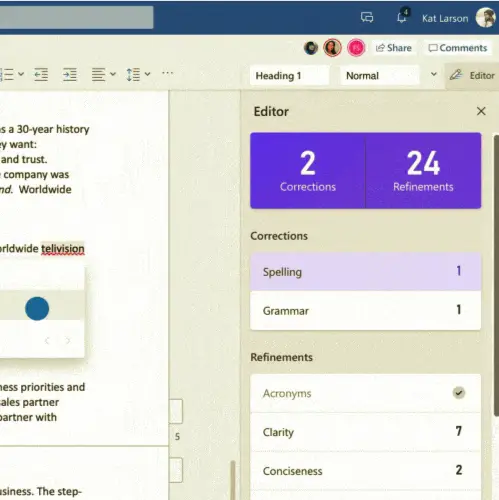Expand line spacing dropdown arrow
Viewport: 499px width, 500px height.
147,74
